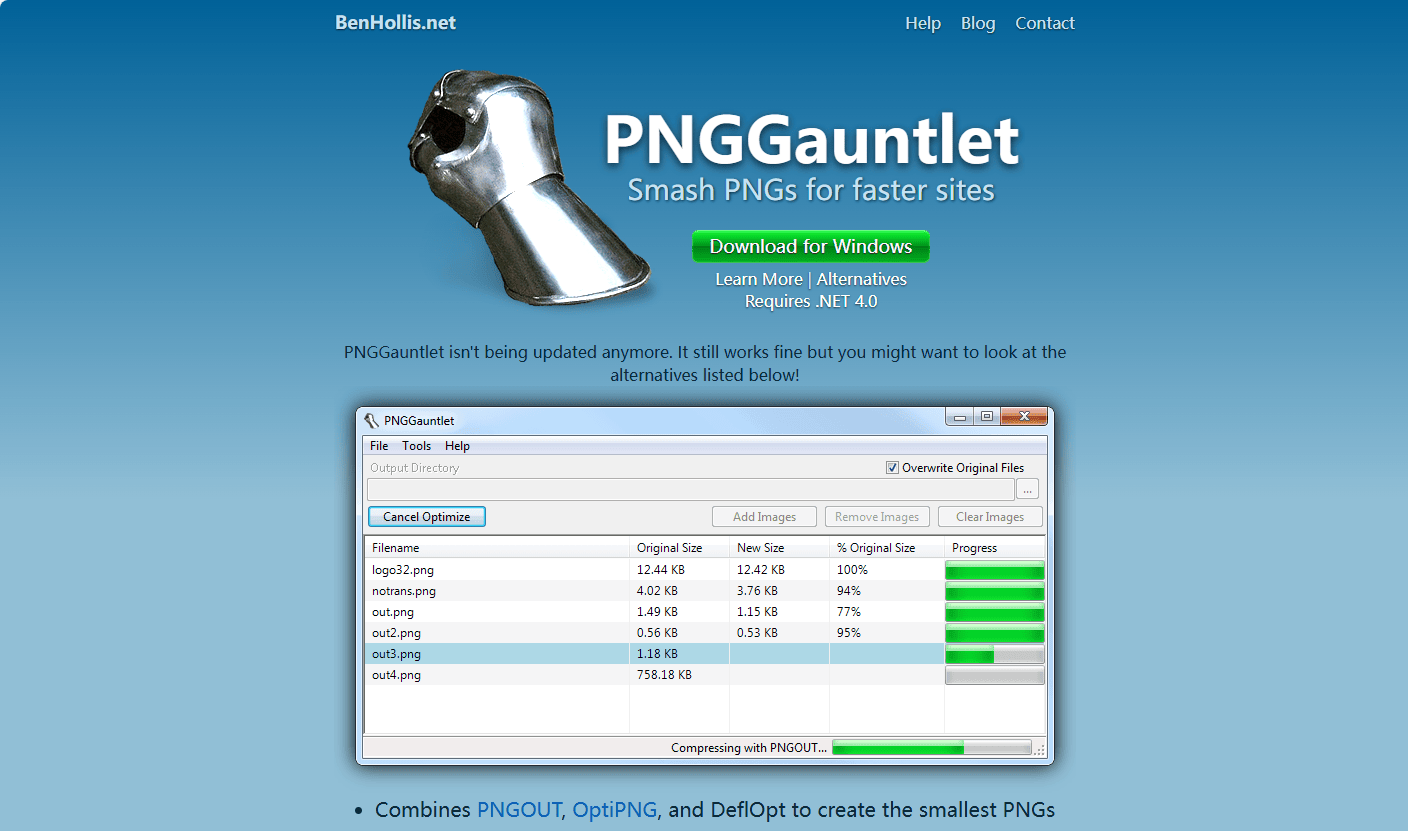Viewport: 1408px width, 831px height.
Task: Open the Contact page
Action: (1045, 23)
